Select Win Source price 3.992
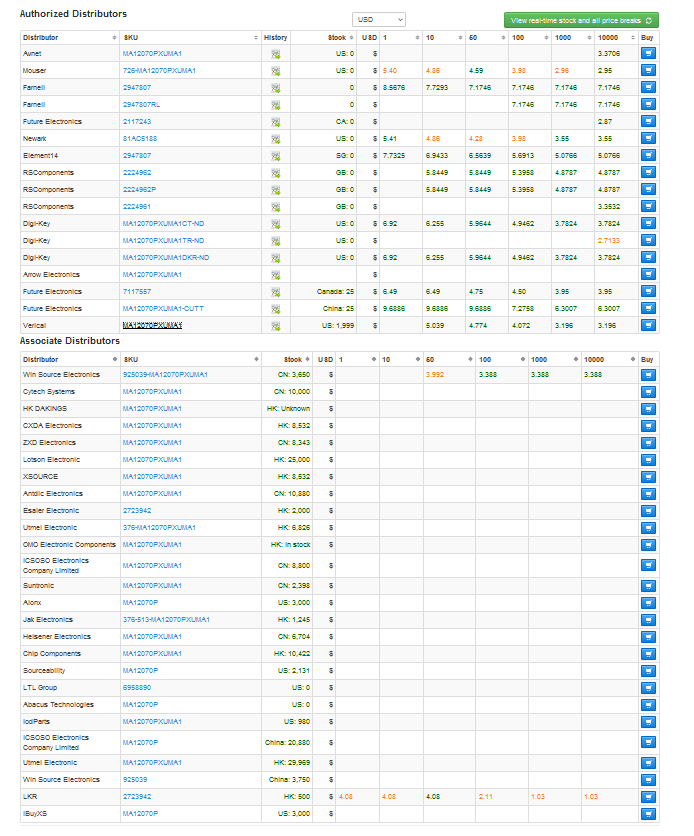Screen dimensions: 694x836 coord(434,375)
